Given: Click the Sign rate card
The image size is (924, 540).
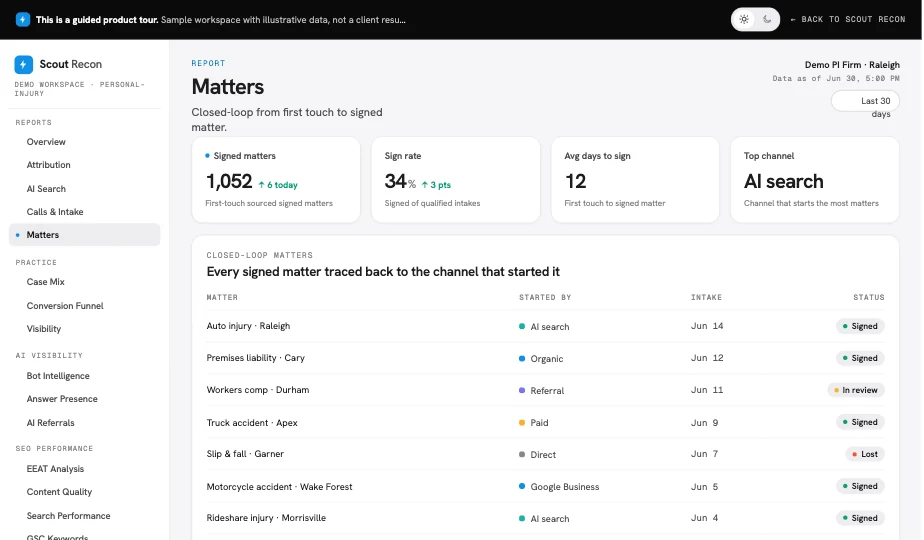Looking at the screenshot, I should pos(456,180).
